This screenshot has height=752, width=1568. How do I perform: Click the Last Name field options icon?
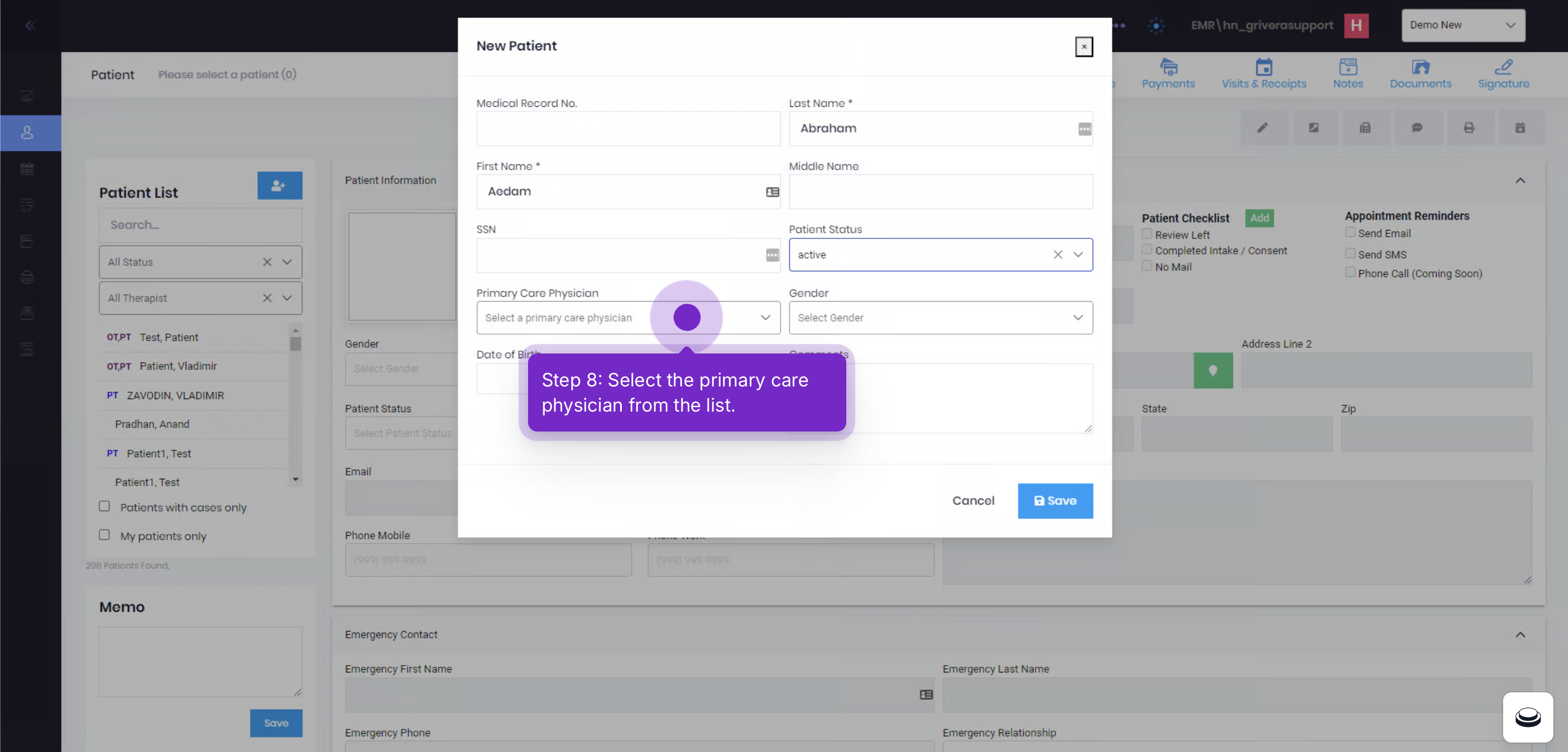(x=1084, y=129)
